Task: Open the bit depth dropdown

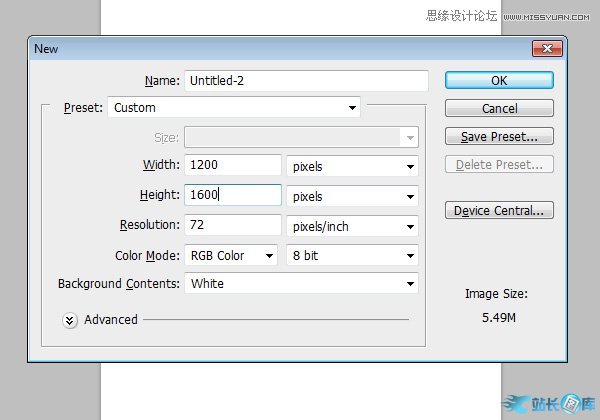Action: (x=352, y=256)
